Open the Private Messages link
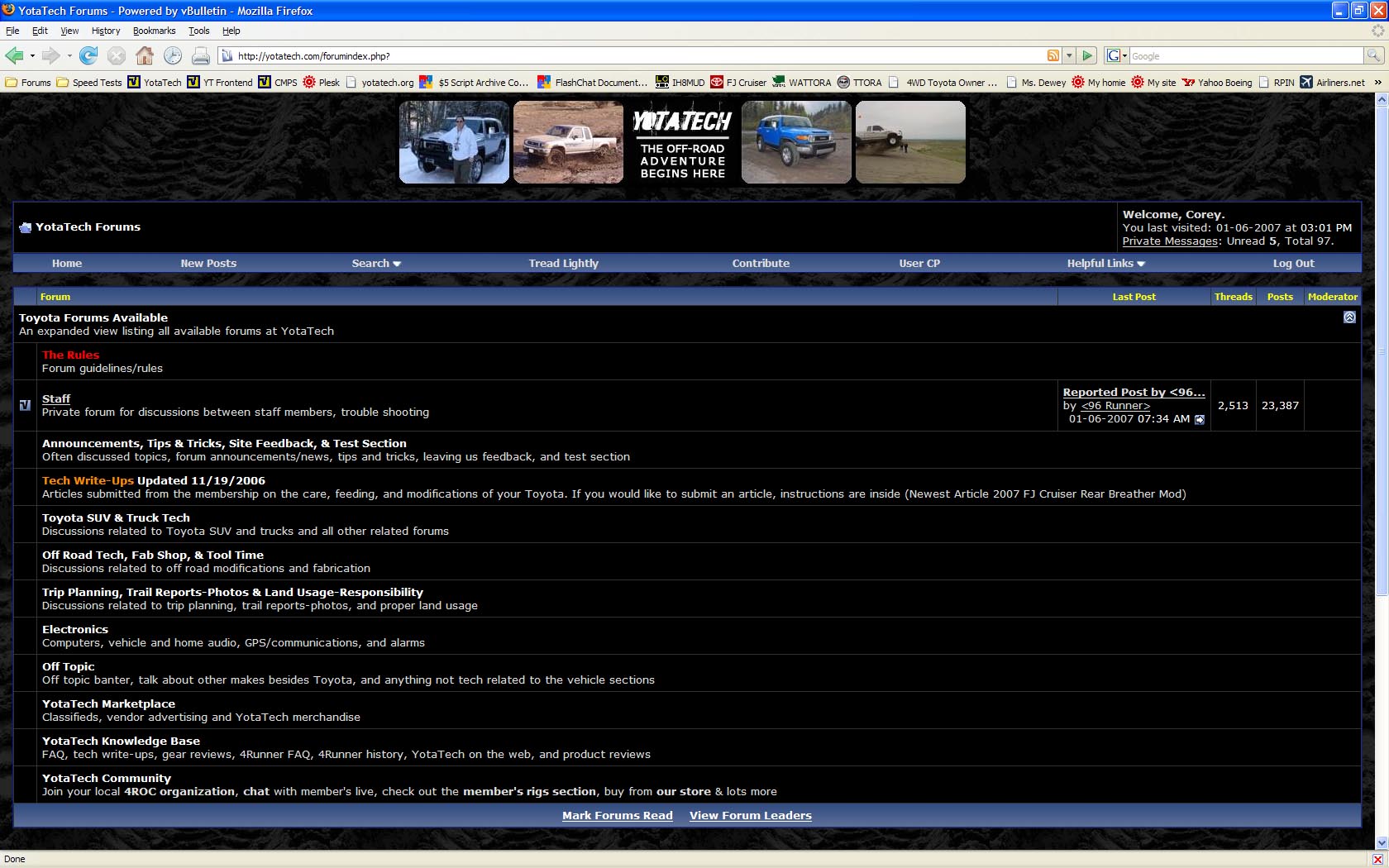 coord(1170,241)
